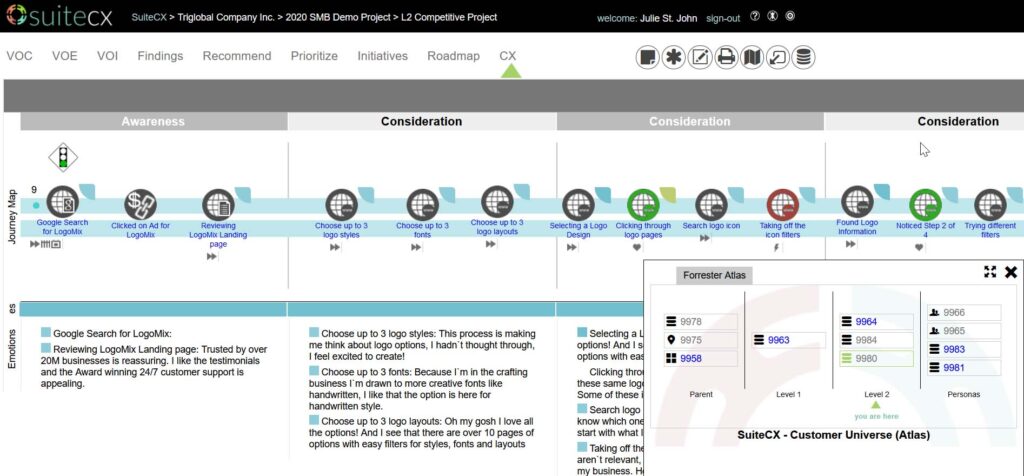1024x476 pixels.
Task: Select the green Clicking through logo pages icon
Action: pyautogui.click(x=643, y=205)
